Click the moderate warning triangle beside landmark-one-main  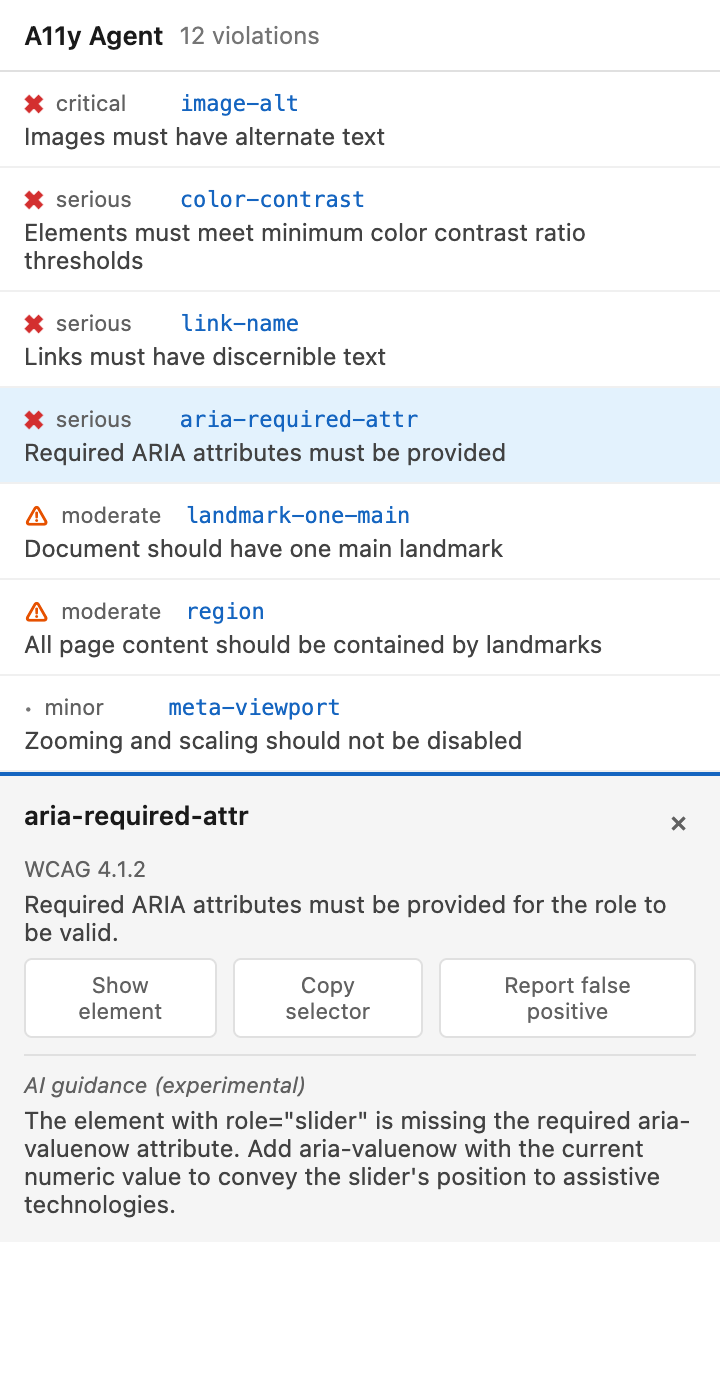point(36,515)
